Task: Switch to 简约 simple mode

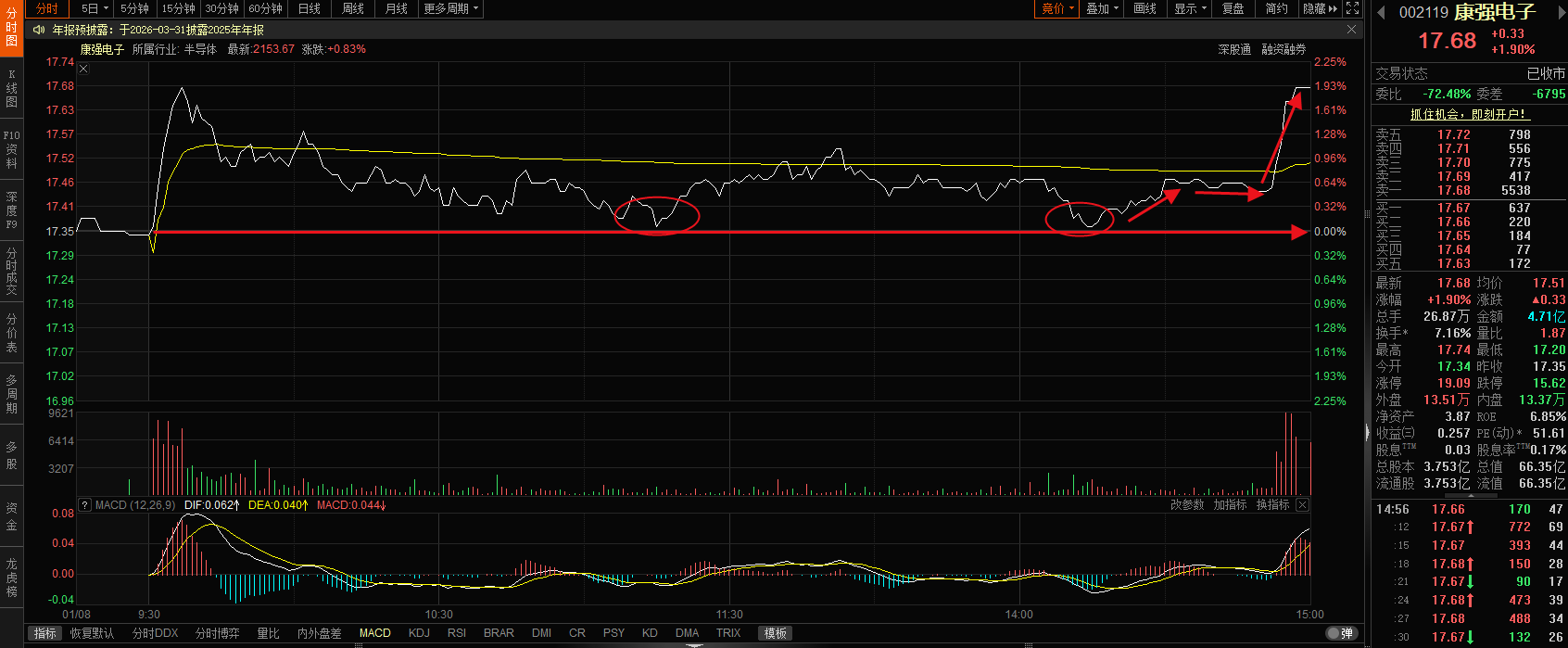Action: tap(1276, 8)
